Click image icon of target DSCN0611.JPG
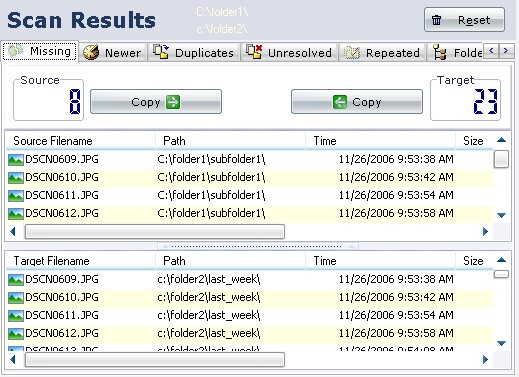The width and height of the screenshot is (519, 377). click(x=16, y=316)
